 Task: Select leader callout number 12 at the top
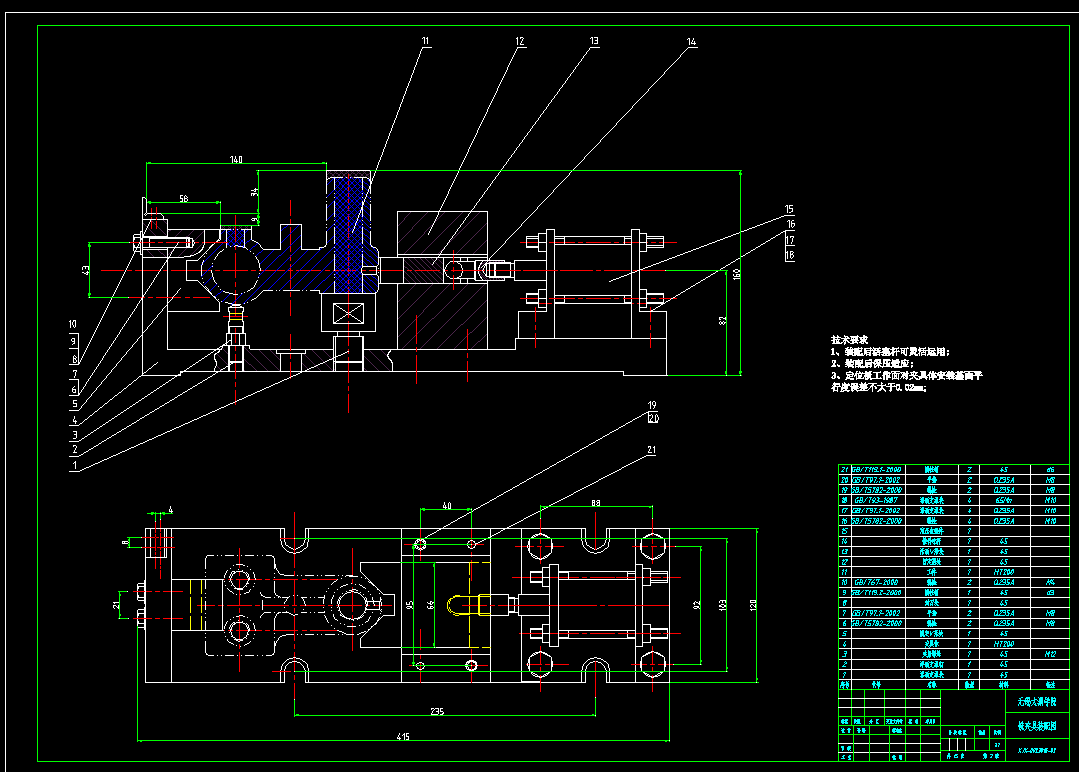tap(520, 41)
